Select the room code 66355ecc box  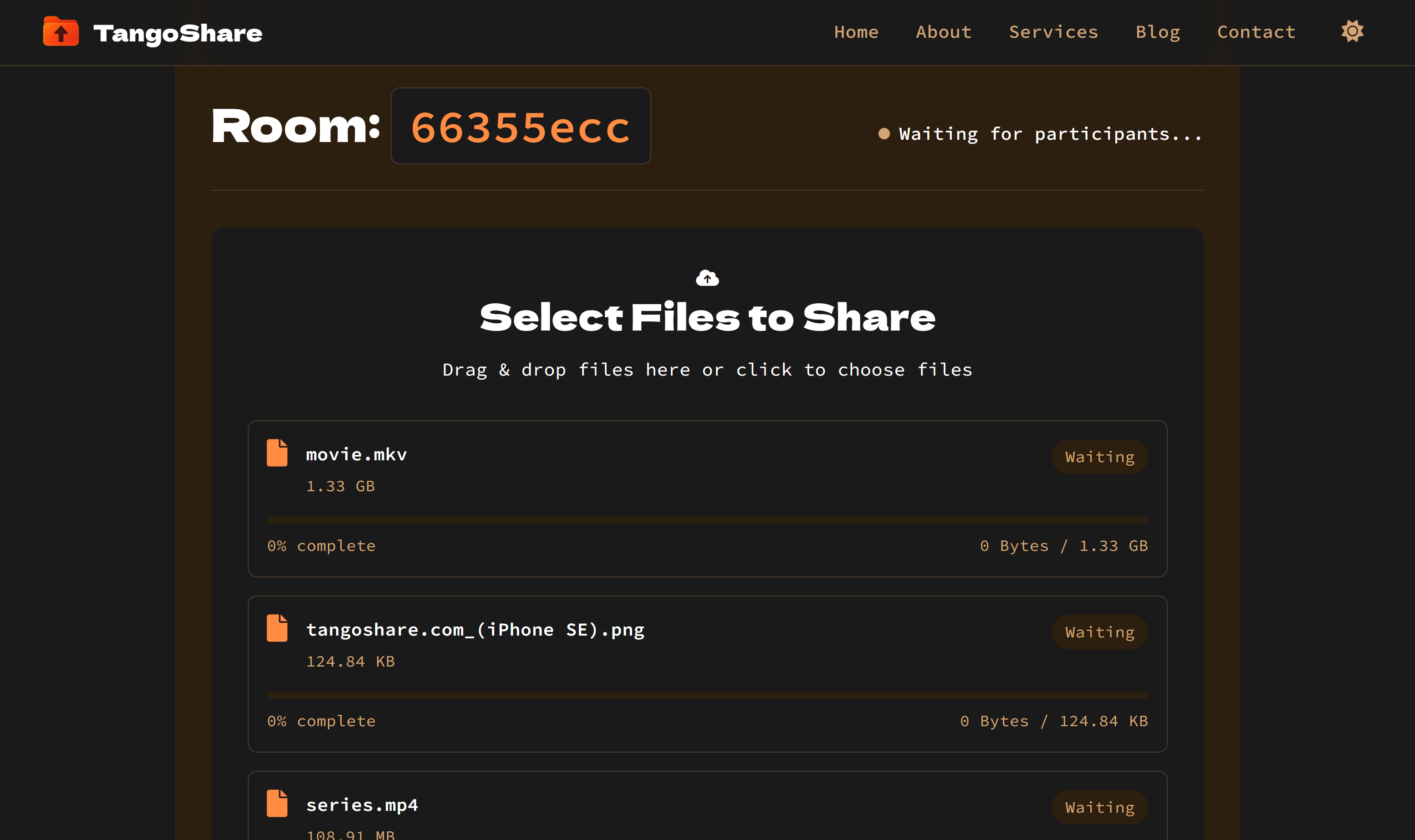520,126
